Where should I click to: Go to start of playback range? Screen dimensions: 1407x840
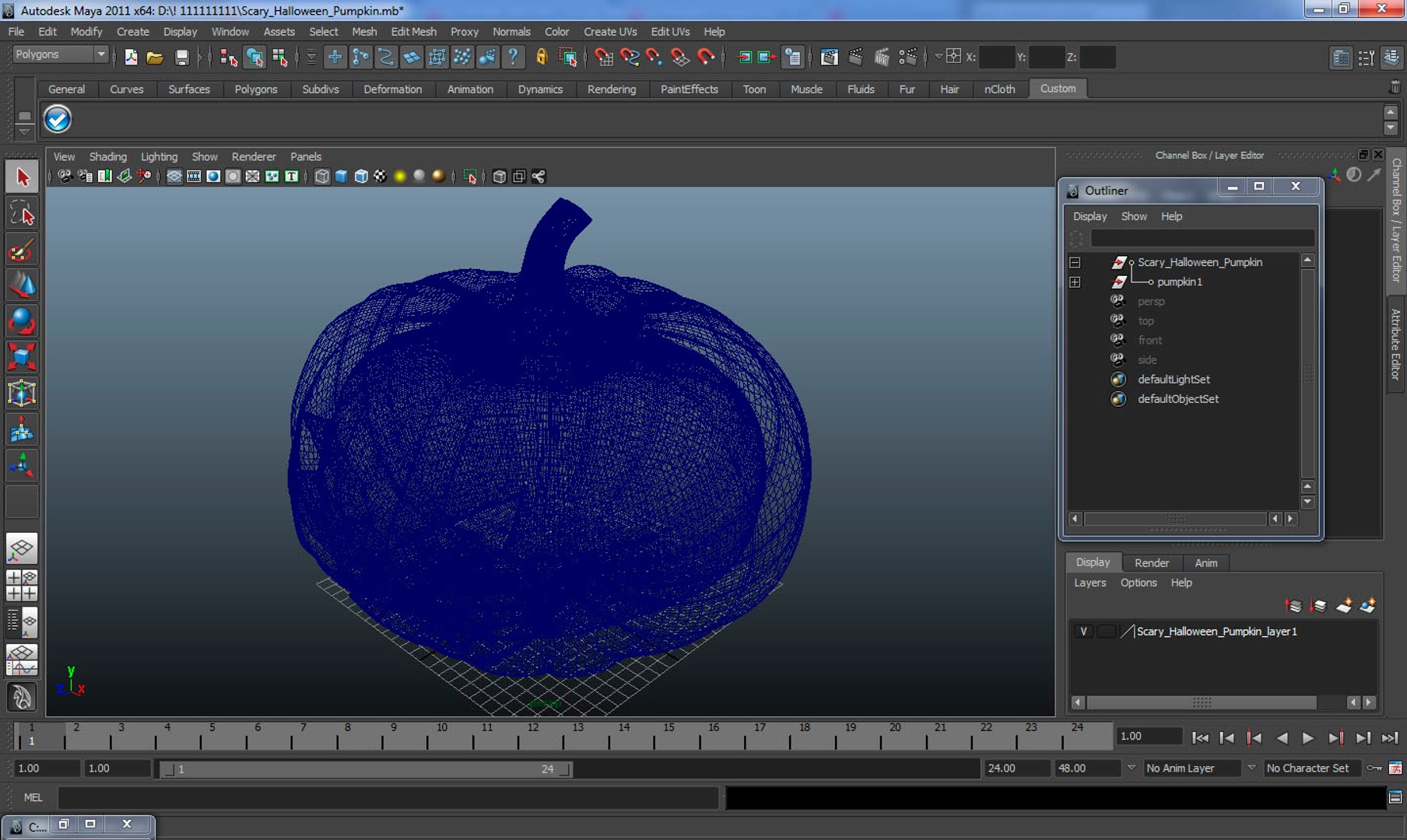point(1200,737)
